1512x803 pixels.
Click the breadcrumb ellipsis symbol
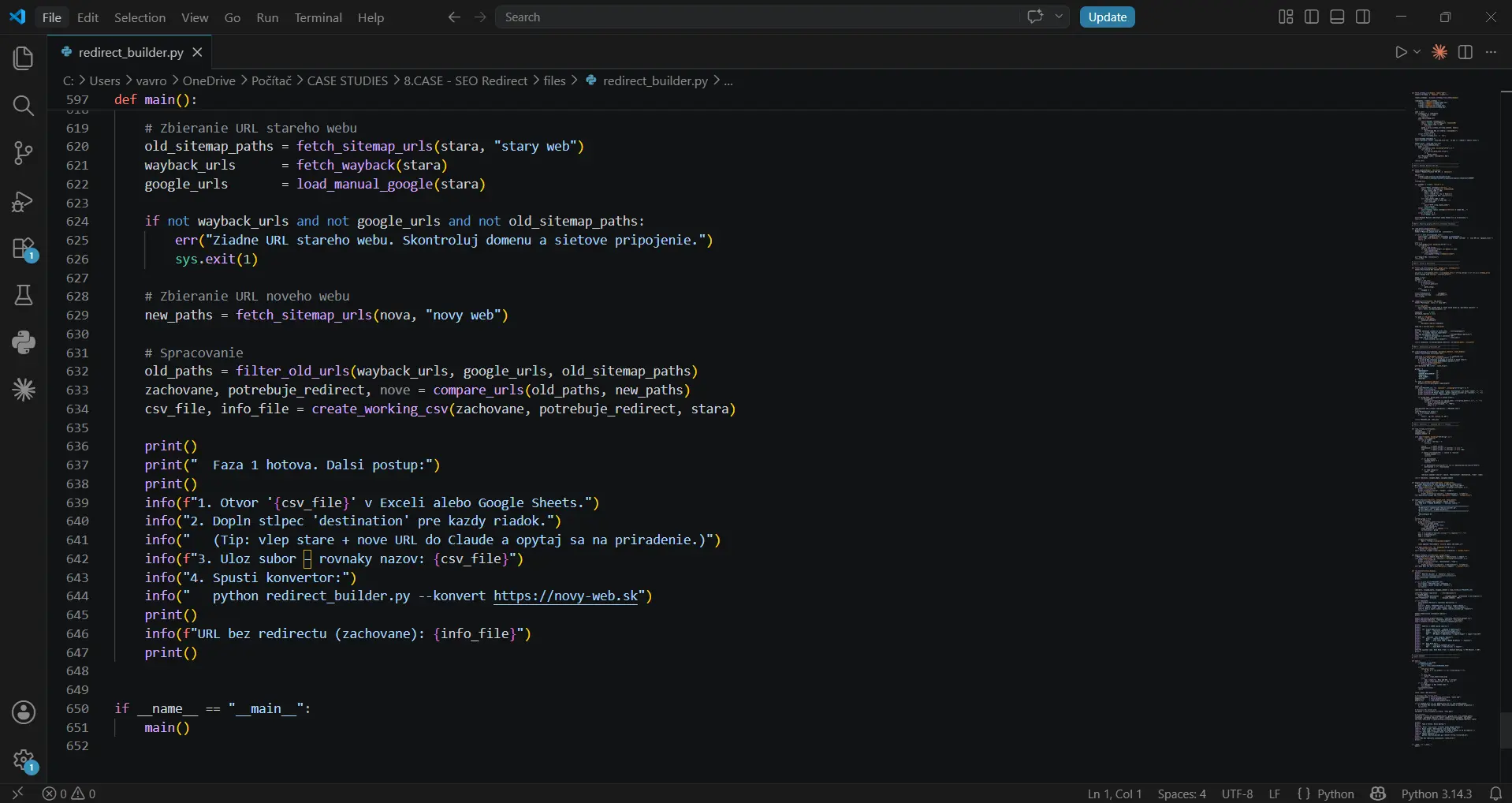[728, 80]
